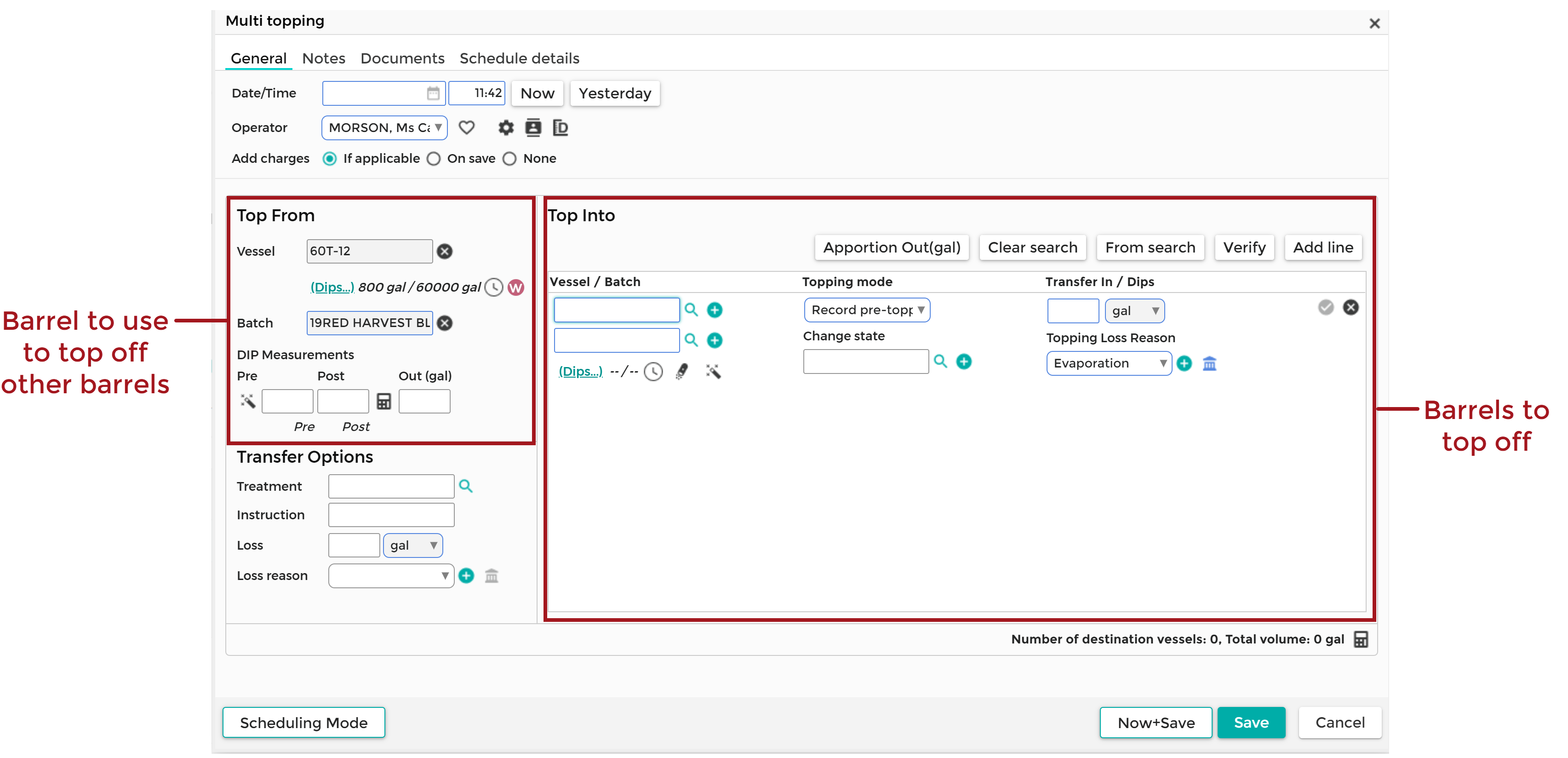The image size is (1568, 758).
Task: Click the pen edit icon in Top Into
Action: click(x=682, y=371)
